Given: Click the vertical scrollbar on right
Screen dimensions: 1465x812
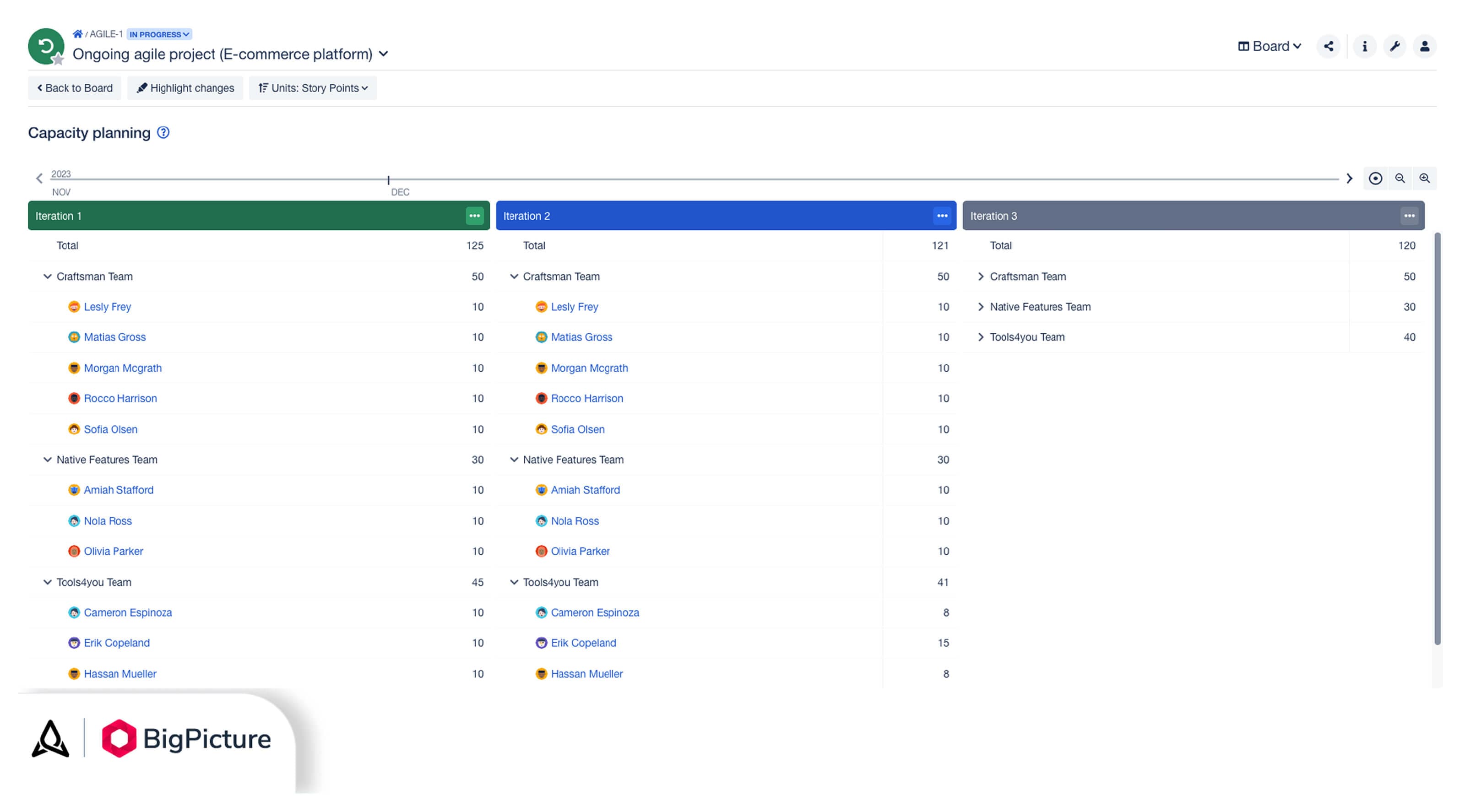Looking at the screenshot, I should (1438, 438).
